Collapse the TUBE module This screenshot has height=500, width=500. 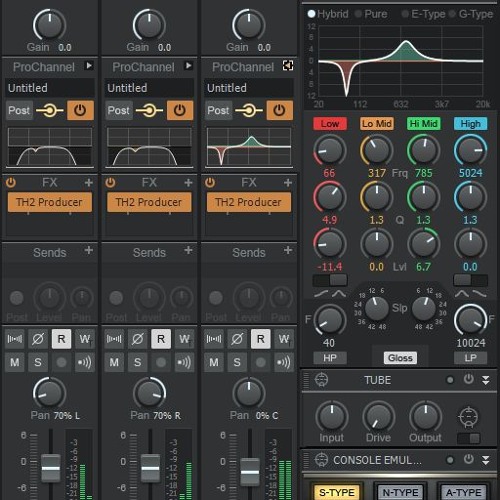tap(486, 380)
